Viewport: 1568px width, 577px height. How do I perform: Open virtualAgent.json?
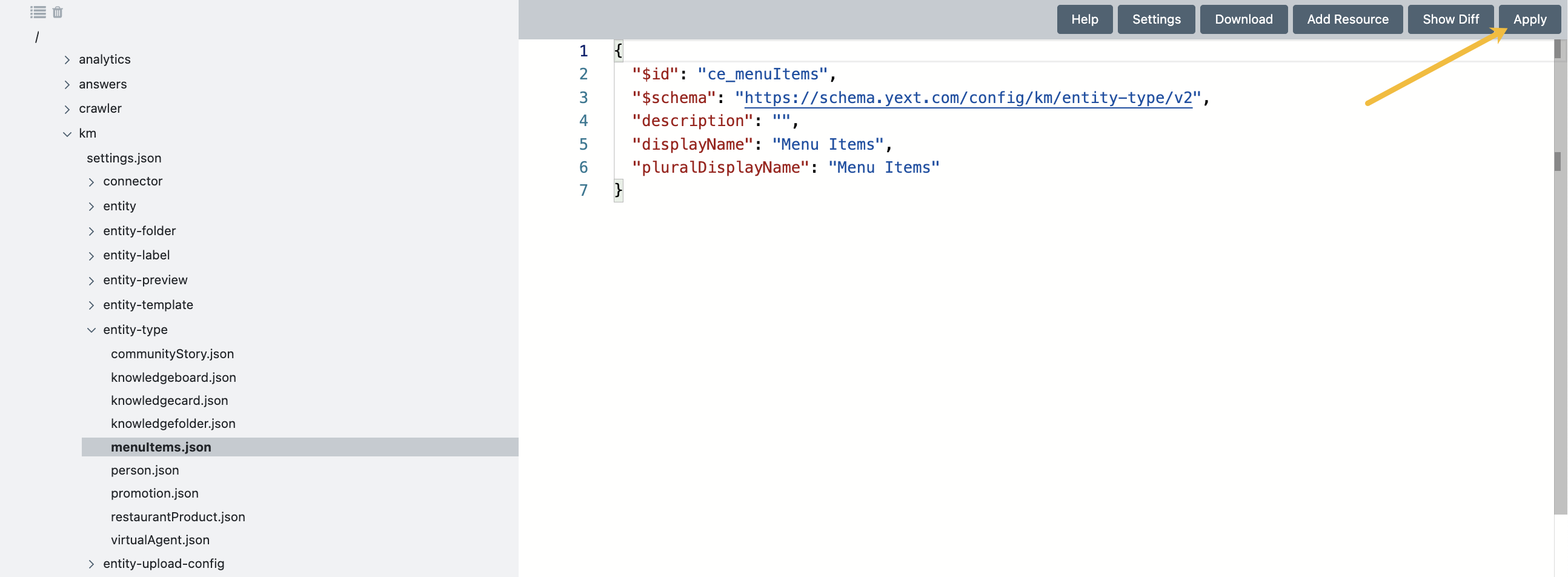(x=160, y=540)
